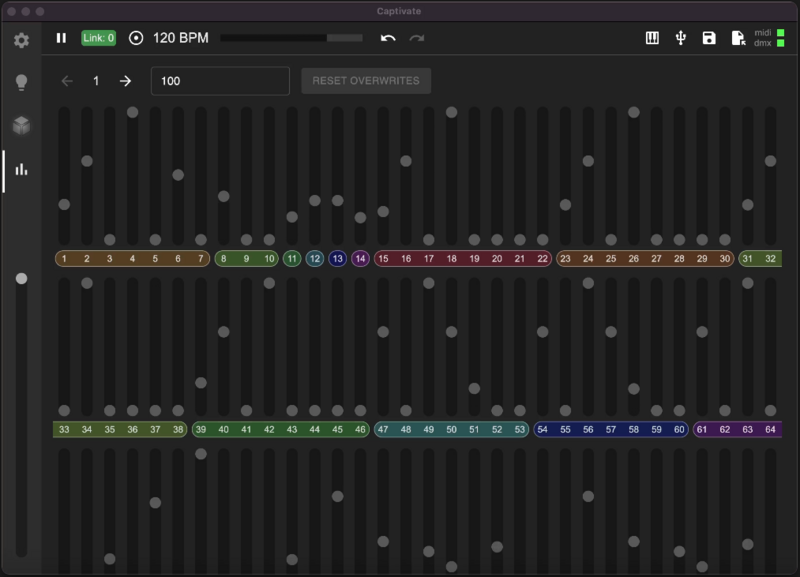This screenshot has width=800, height=577.
Task: Select channel label 57 in blue group
Action: [611, 430]
